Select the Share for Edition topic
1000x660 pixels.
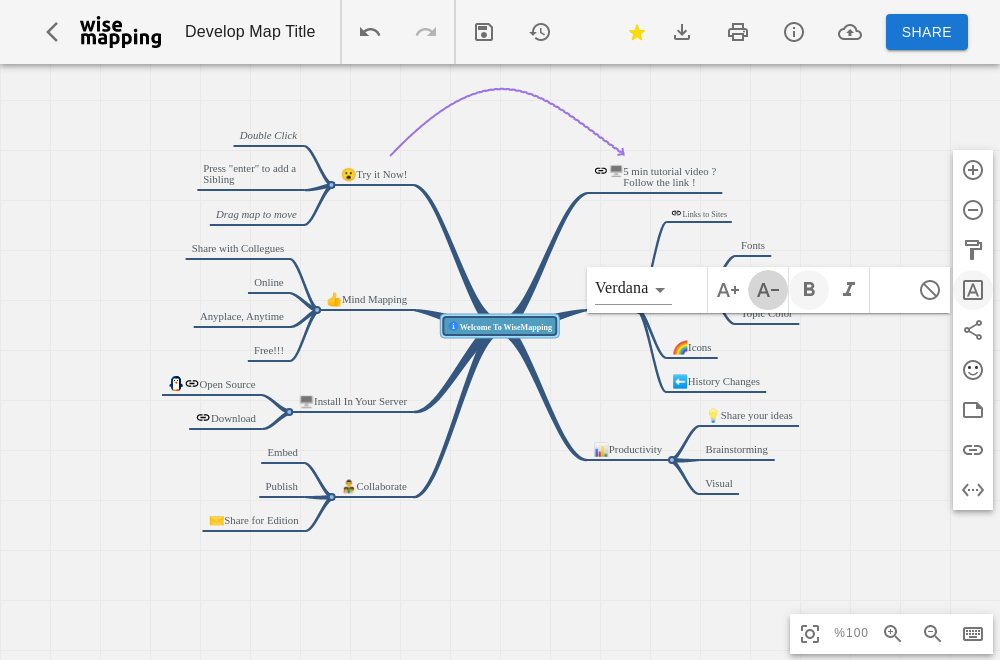point(254,520)
